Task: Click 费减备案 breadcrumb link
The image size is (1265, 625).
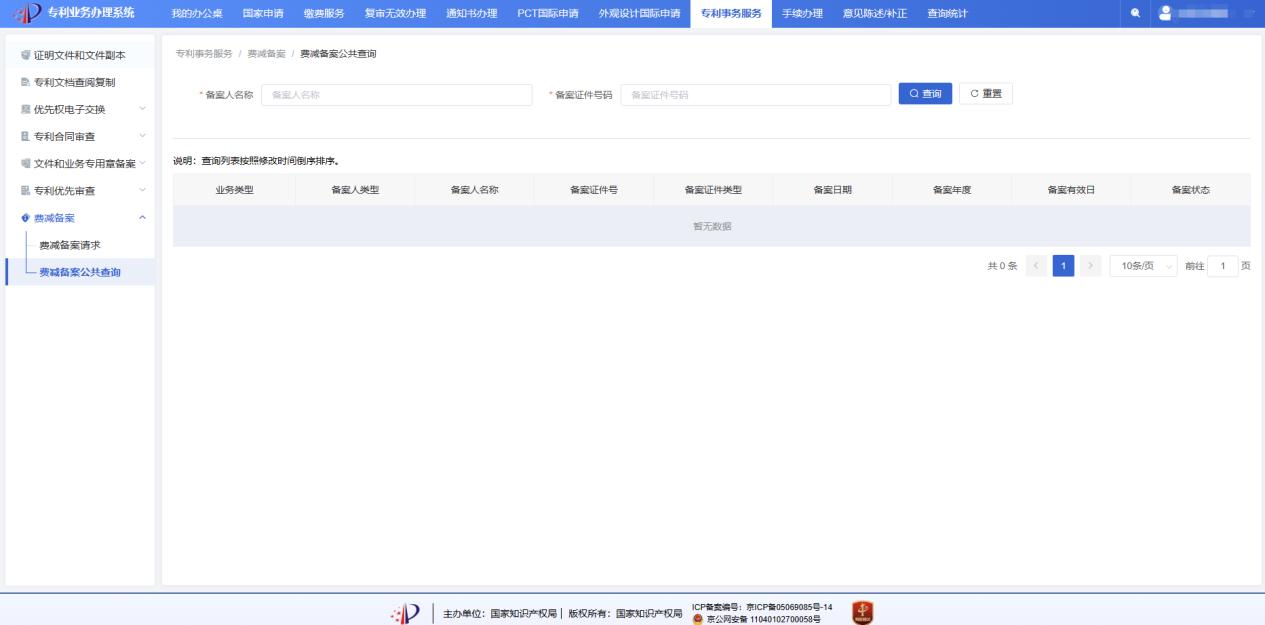Action: pyautogui.click(x=266, y=53)
